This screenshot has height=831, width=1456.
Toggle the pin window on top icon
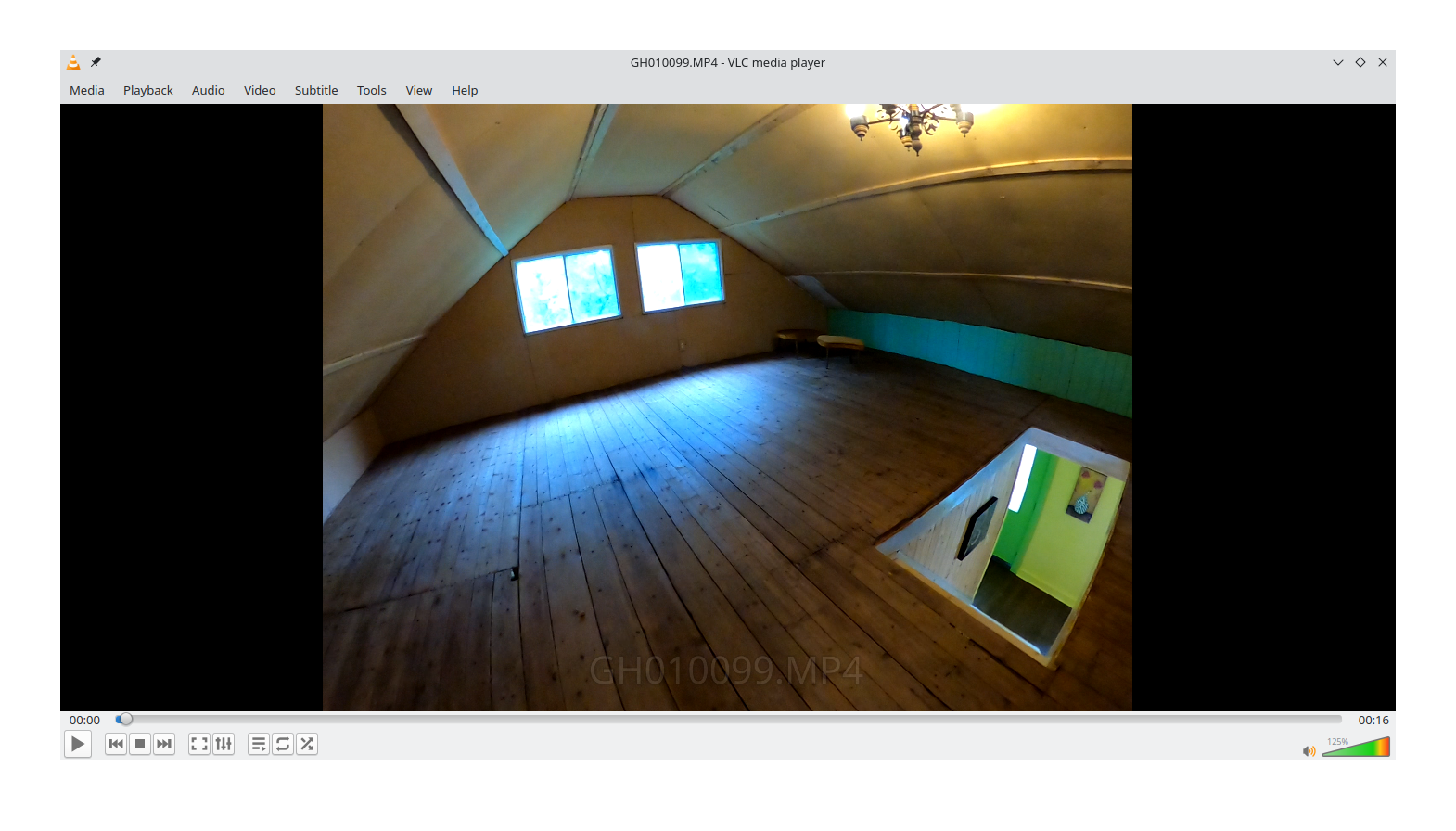click(x=96, y=62)
